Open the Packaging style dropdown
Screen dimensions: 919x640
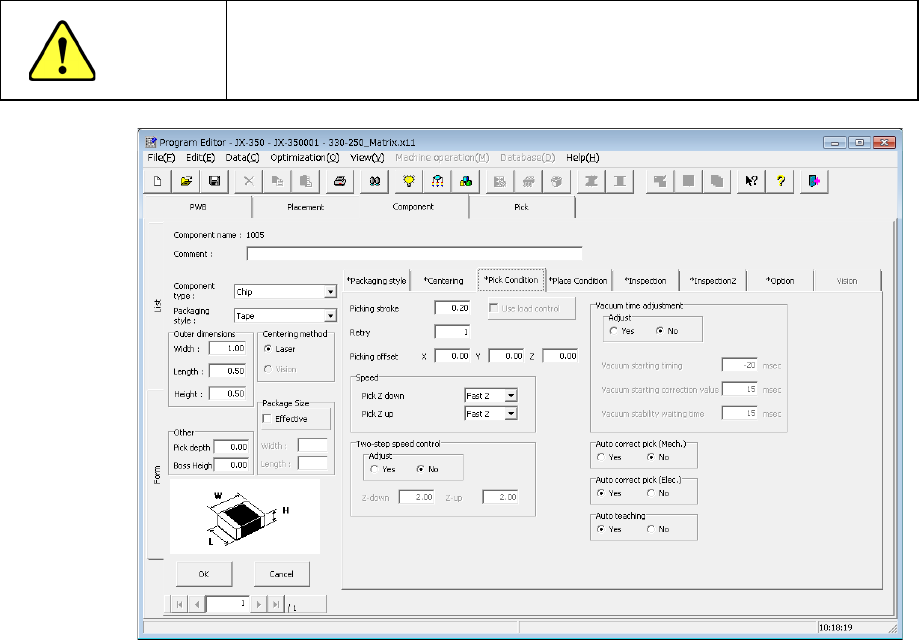point(330,315)
